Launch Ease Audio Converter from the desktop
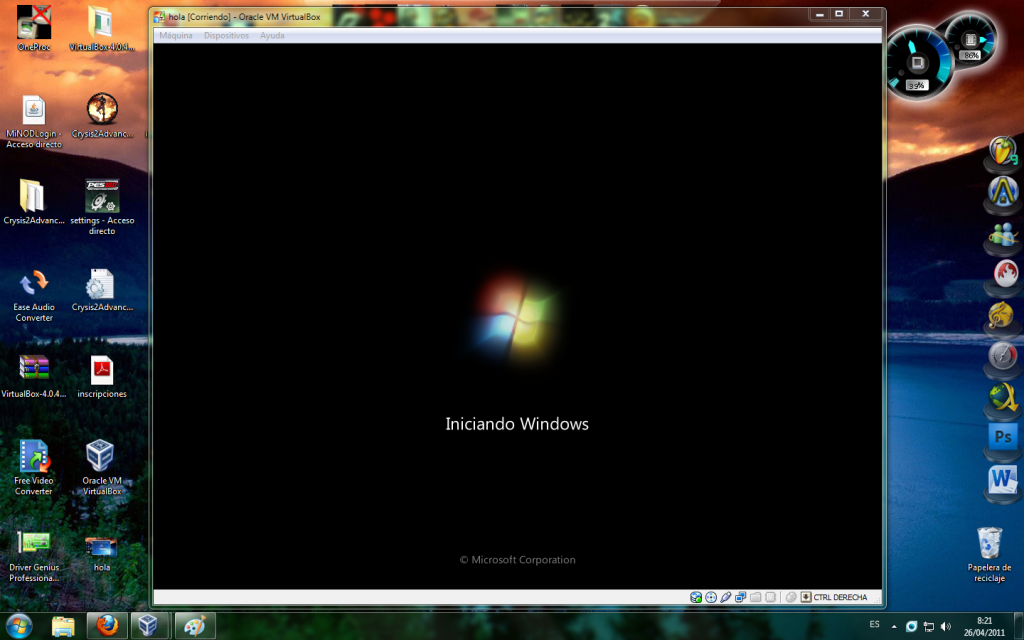This screenshot has width=1024, height=640. click(34, 295)
